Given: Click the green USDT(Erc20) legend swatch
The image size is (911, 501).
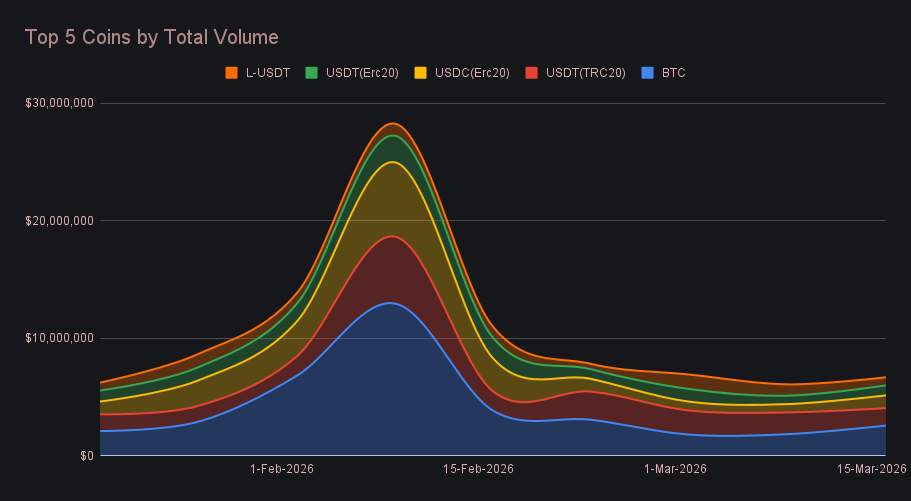Looking at the screenshot, I should (311, 73).
